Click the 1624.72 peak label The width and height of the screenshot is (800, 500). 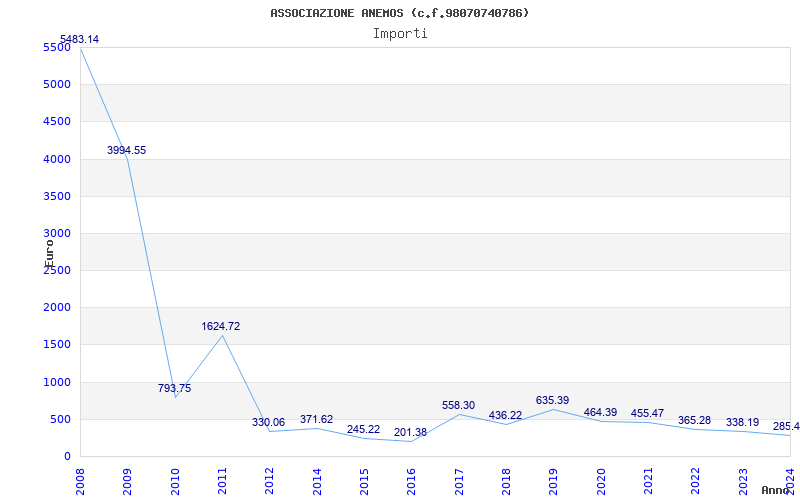[x=220, y=327]
